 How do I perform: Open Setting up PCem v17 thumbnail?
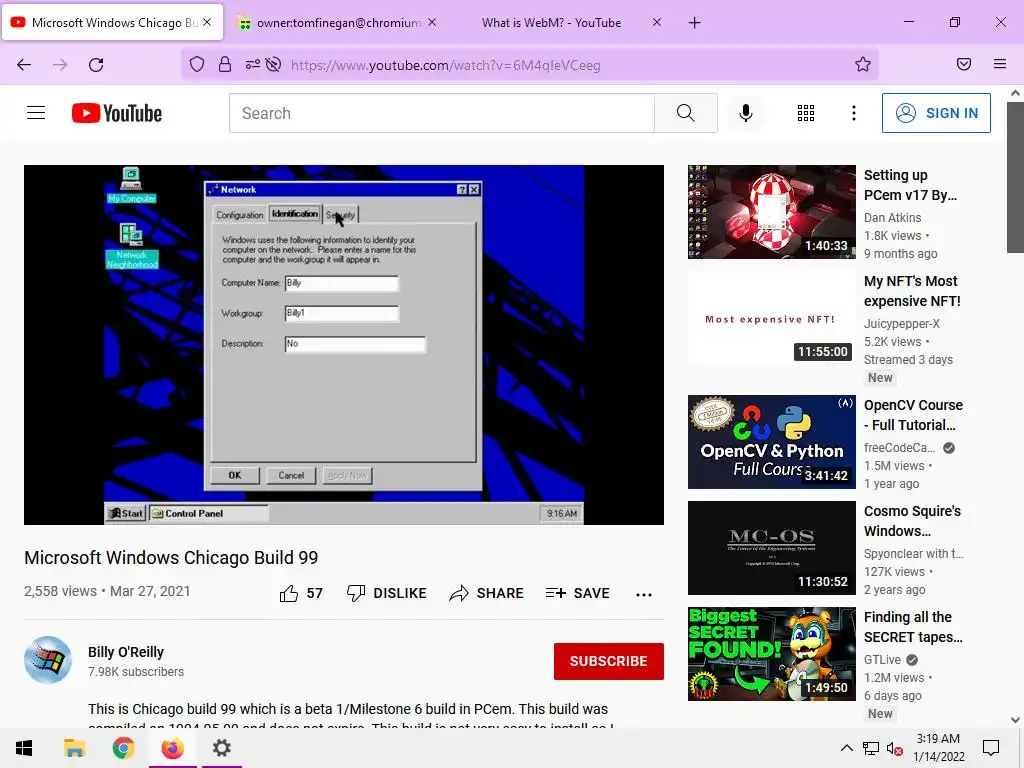click(772, 212)
